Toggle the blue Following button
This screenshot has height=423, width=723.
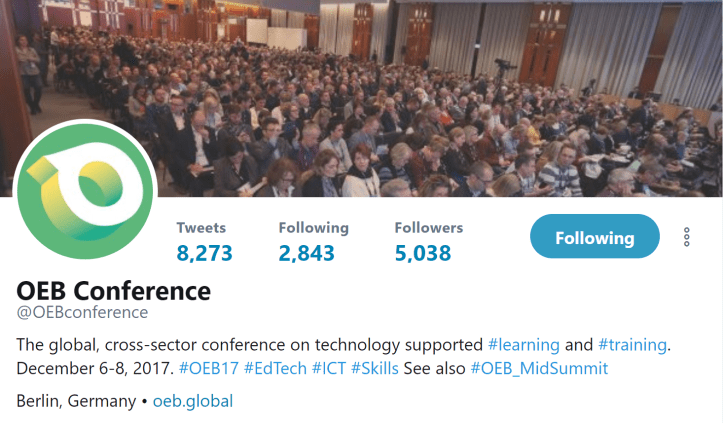[595, 237]
